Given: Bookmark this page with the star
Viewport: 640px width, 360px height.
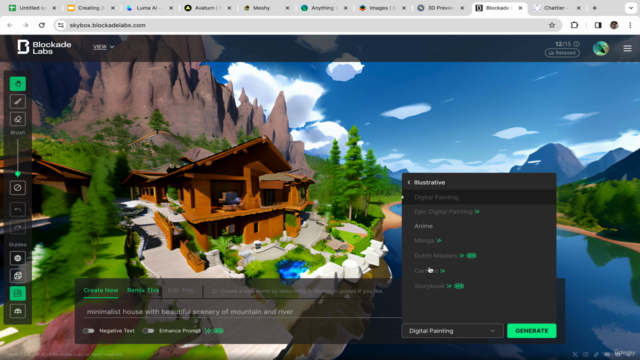Looking at the screenshot, I should pos(552,25).
